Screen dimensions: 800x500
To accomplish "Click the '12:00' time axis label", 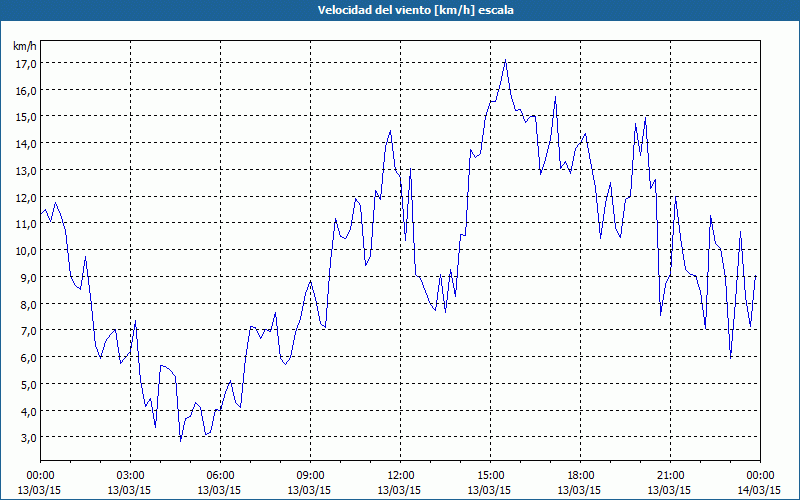I will [401, 476].
